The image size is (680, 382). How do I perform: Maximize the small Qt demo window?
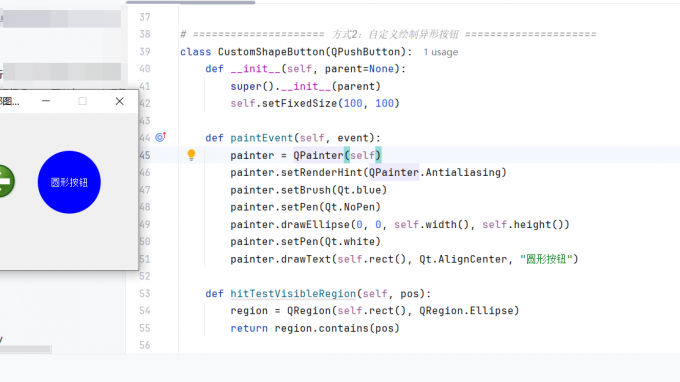[82, 101]
